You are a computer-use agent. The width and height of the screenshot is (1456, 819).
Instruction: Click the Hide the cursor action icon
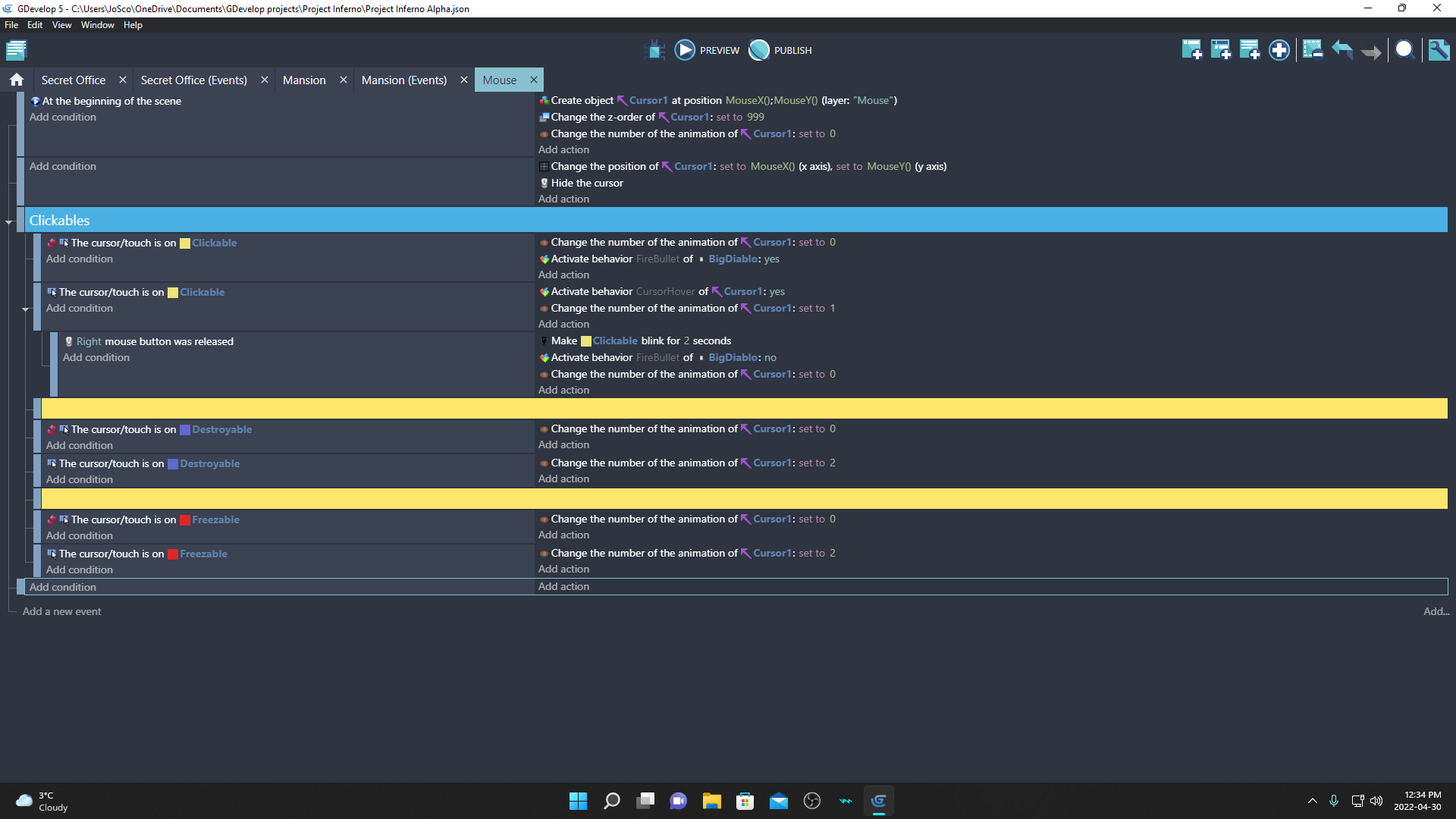(544, 183)
